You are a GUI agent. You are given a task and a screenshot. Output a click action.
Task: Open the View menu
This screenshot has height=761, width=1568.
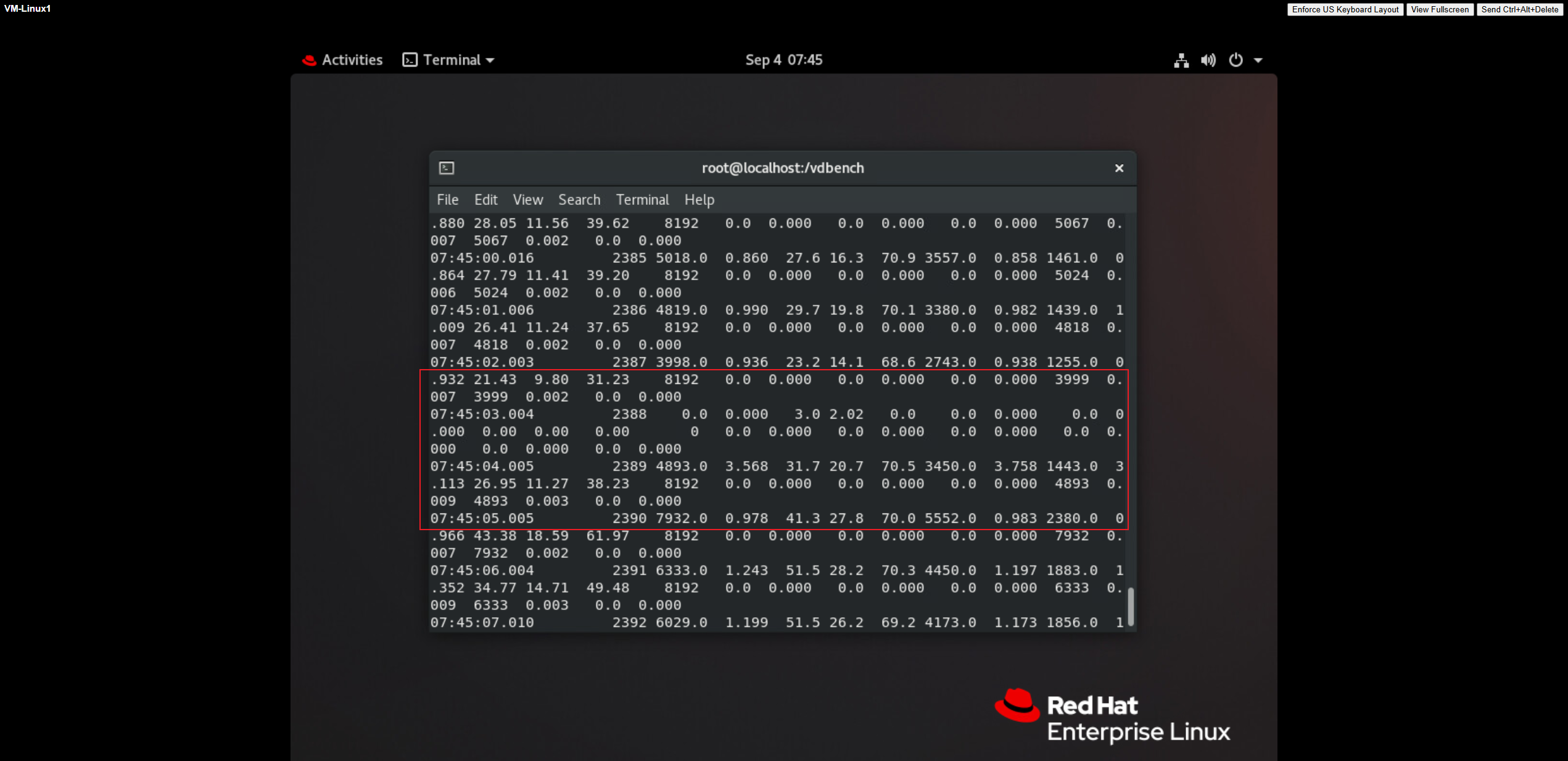coord(528,200)
